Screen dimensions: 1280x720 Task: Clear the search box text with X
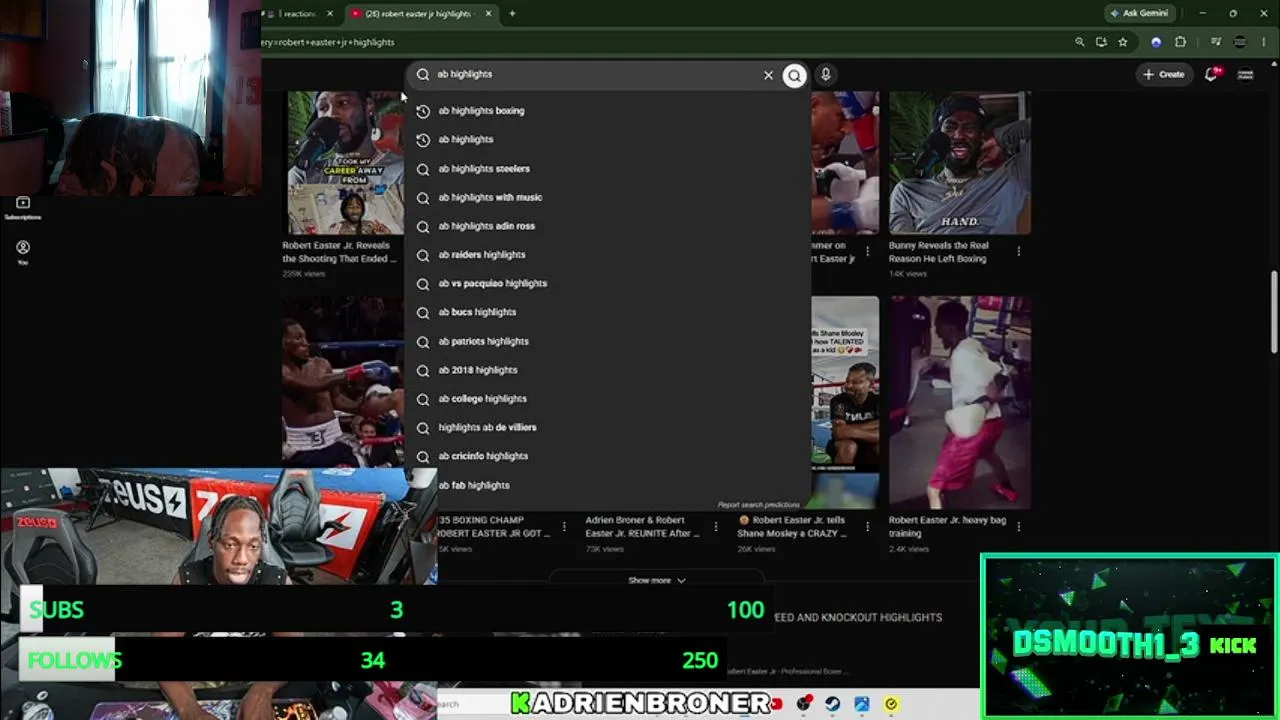[x=768, y=75]
